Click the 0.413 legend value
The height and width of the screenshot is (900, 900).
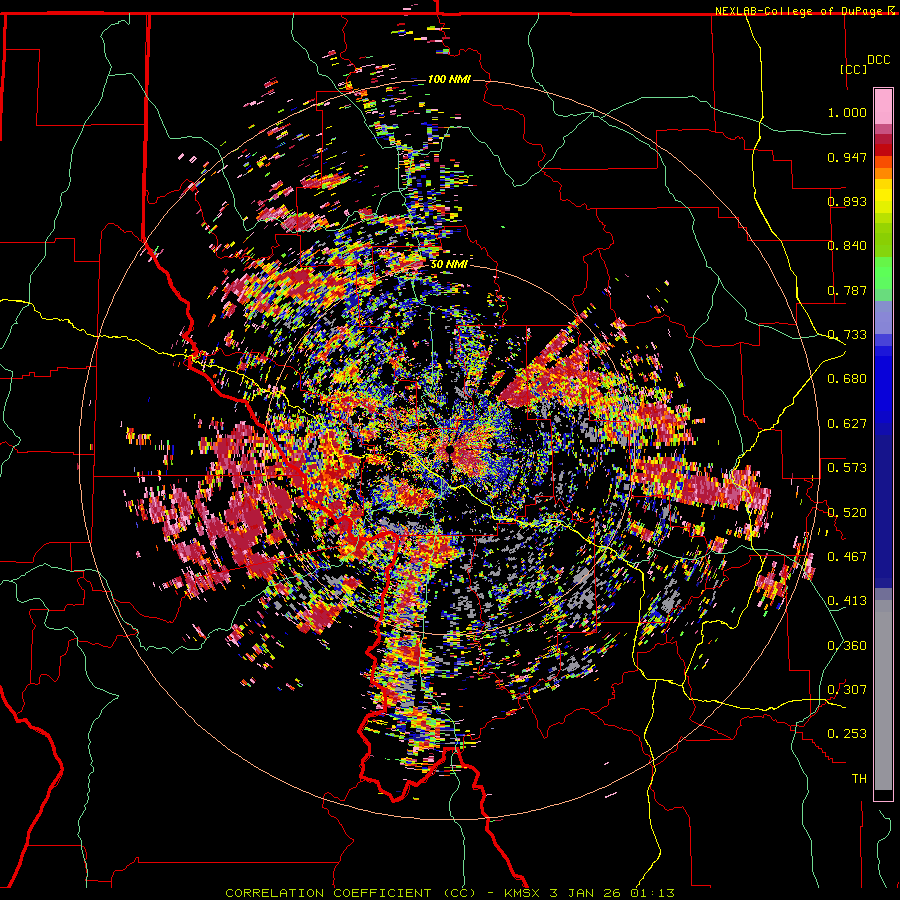847,601
